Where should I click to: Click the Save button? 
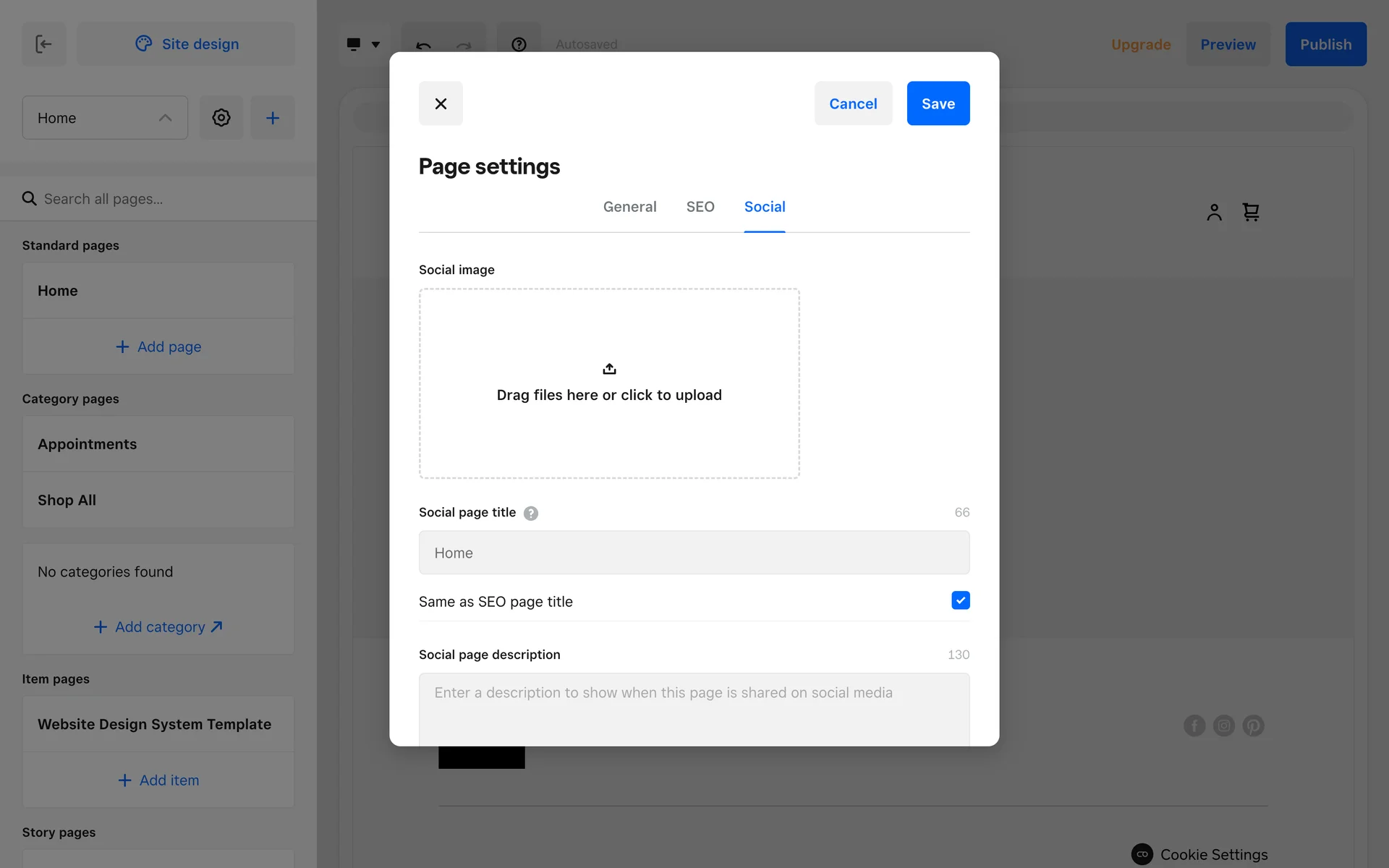point(938,103)
